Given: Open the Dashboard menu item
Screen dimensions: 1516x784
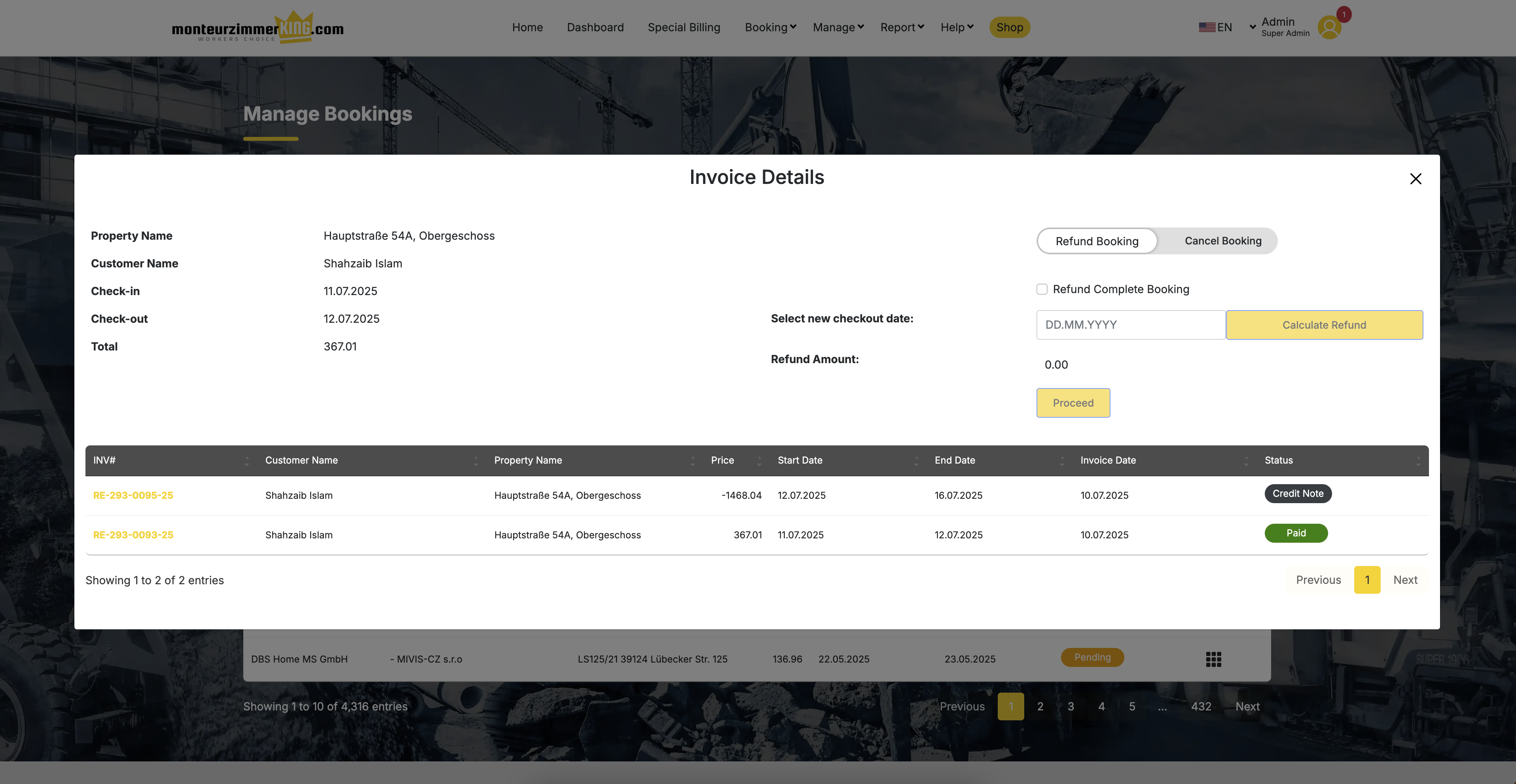Looking at the screenshot, I should (x=595, y=27).
